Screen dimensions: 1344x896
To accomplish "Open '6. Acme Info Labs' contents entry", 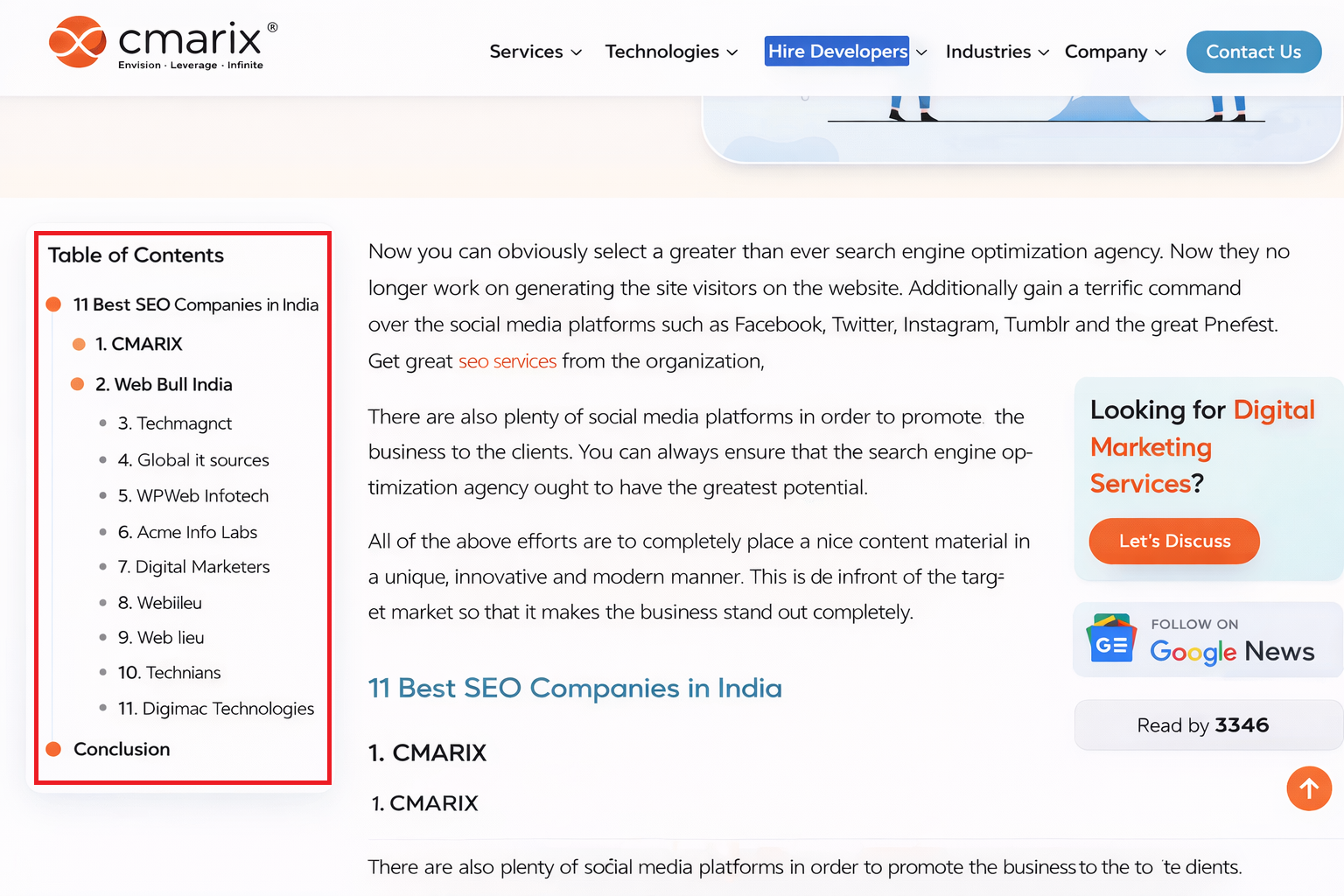I will pyautogui.click(x=187, y=532).
